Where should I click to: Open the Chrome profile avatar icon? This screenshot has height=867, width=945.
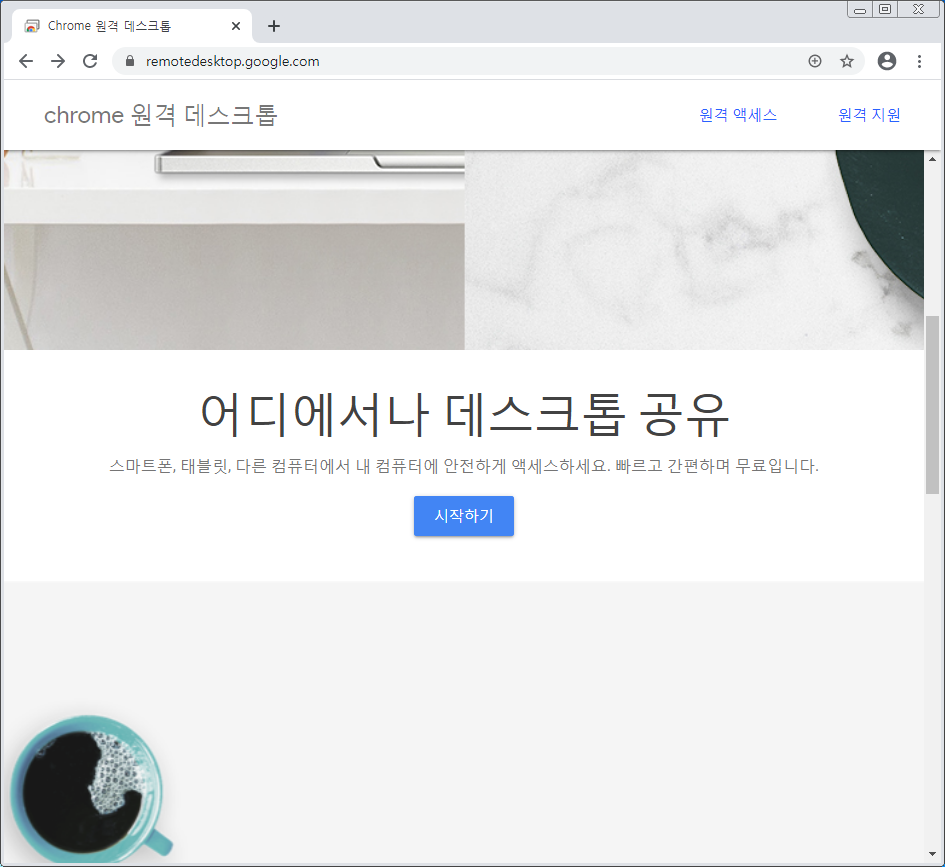887,61
